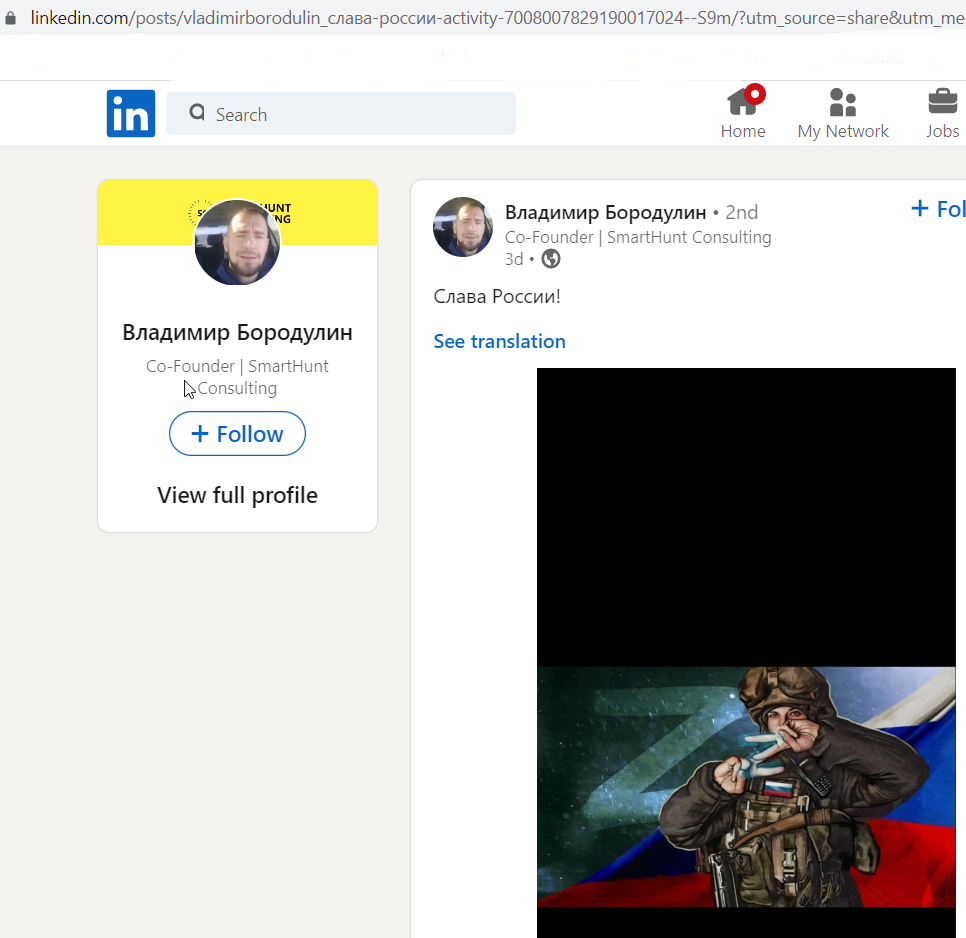Click name Владимир Бородулин on profile card
This screenshot has width=966, height=938.
[x=237, y=333]
